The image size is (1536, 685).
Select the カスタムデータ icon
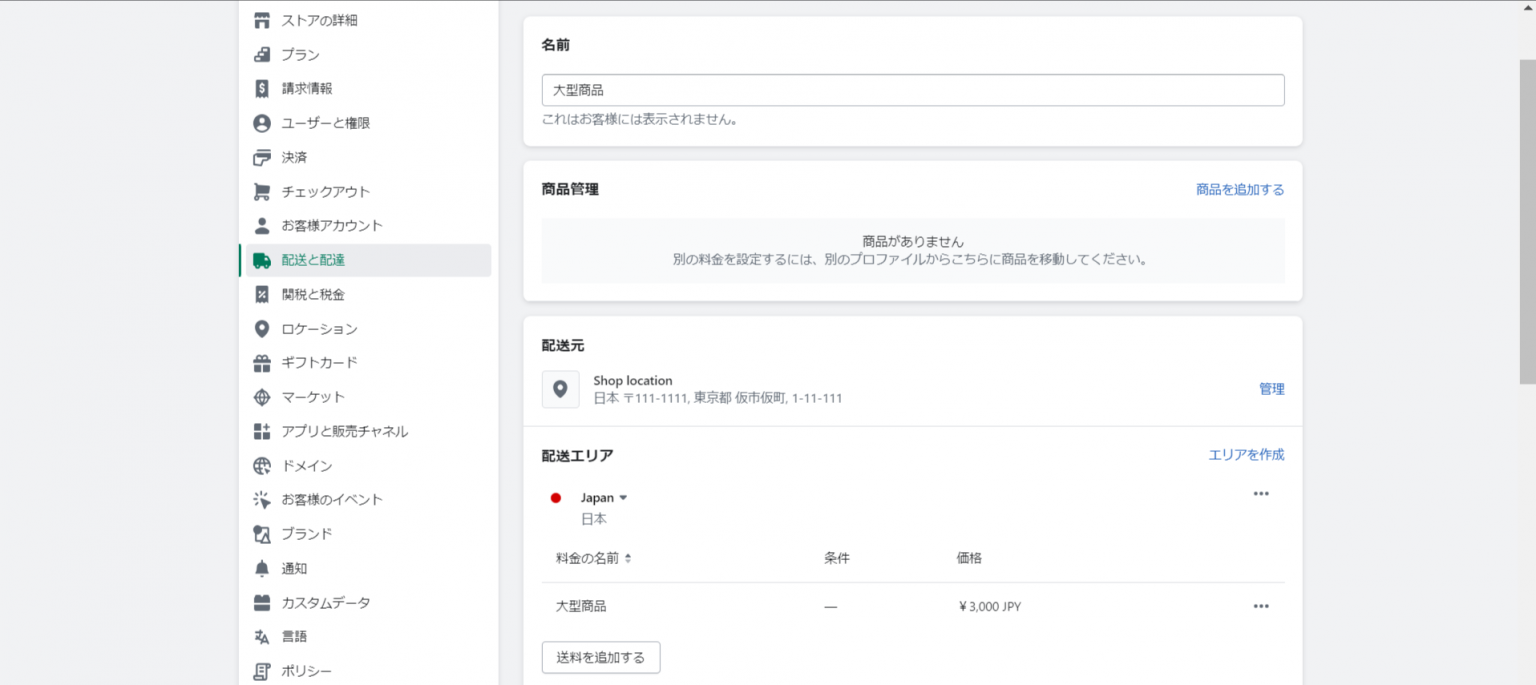pos(262,602)
